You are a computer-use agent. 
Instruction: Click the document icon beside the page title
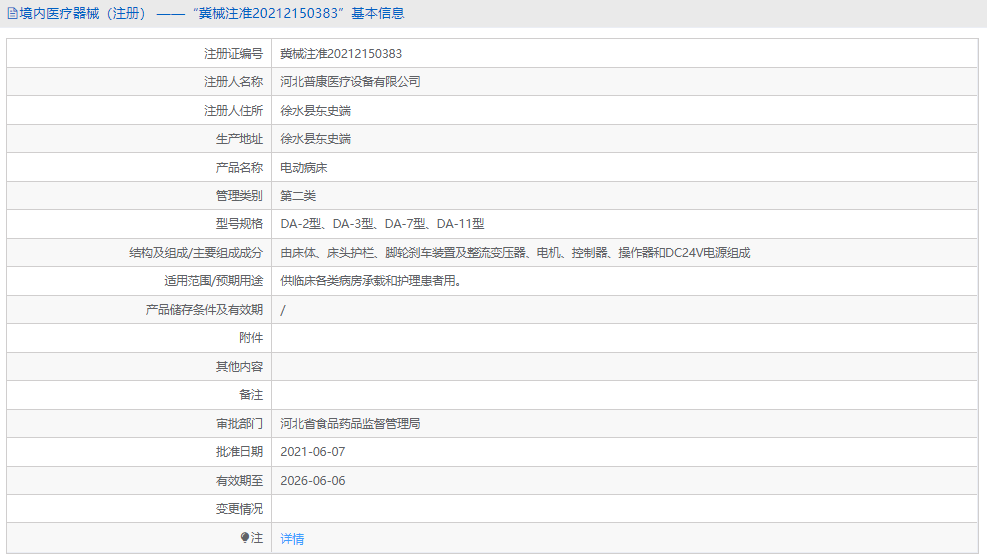click(x=12, y=14)
